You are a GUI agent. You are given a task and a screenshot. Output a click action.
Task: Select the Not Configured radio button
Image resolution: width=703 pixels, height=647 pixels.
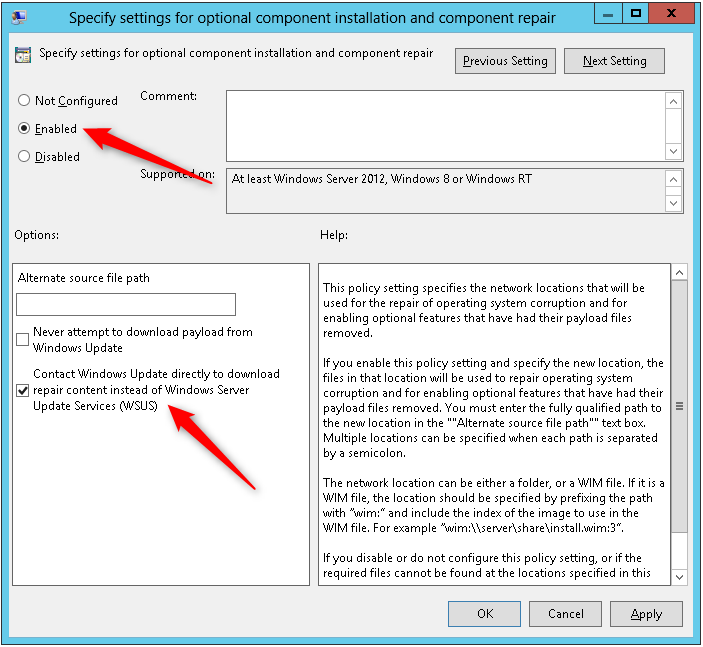click(x=25, y=101)
